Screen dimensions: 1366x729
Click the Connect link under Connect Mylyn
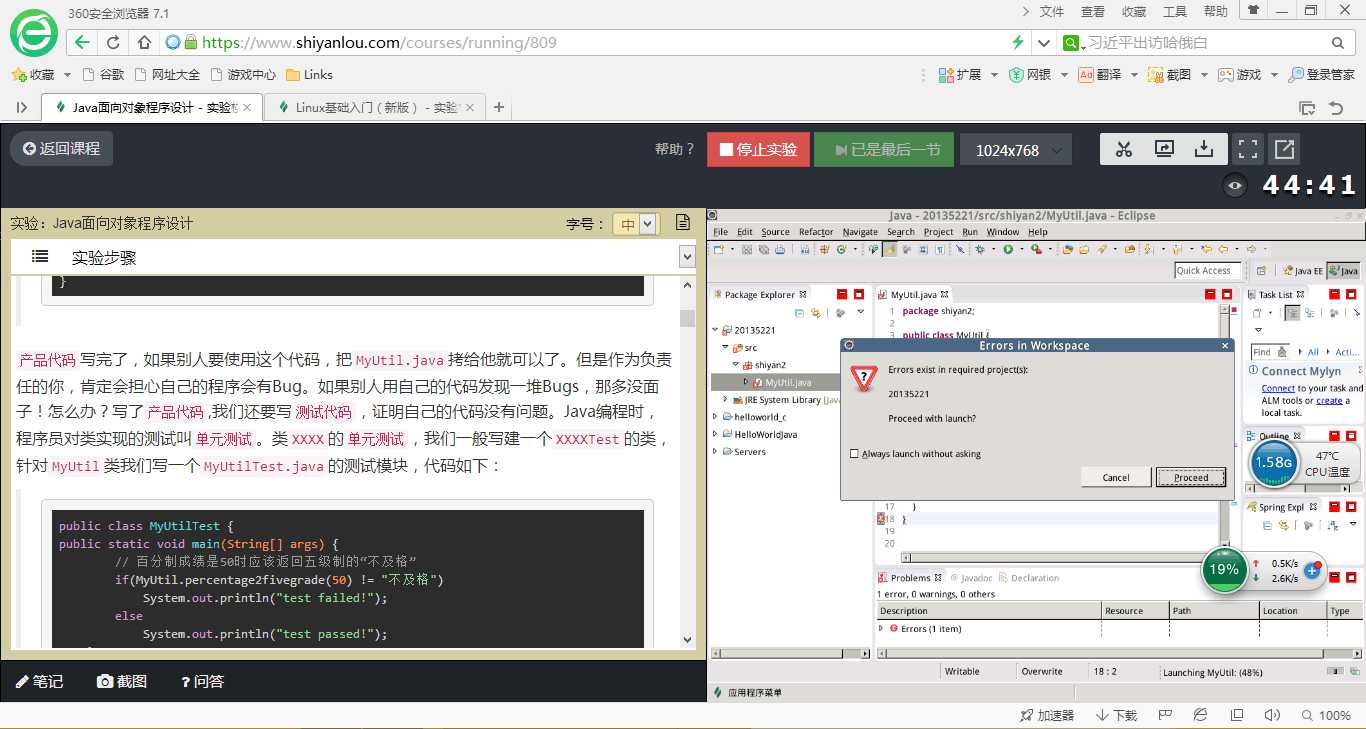1278,388
